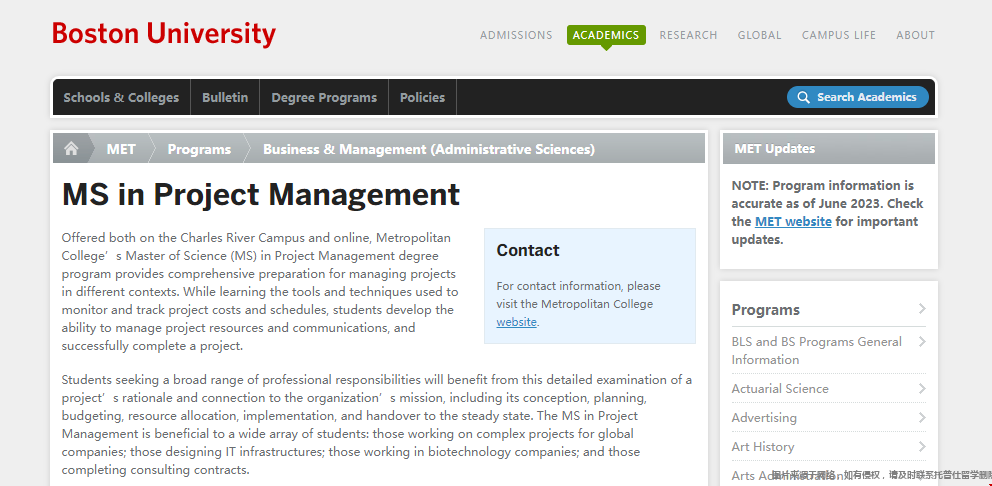
Task: Go to MET in the breadcrumb
Action: coord(121,149)
